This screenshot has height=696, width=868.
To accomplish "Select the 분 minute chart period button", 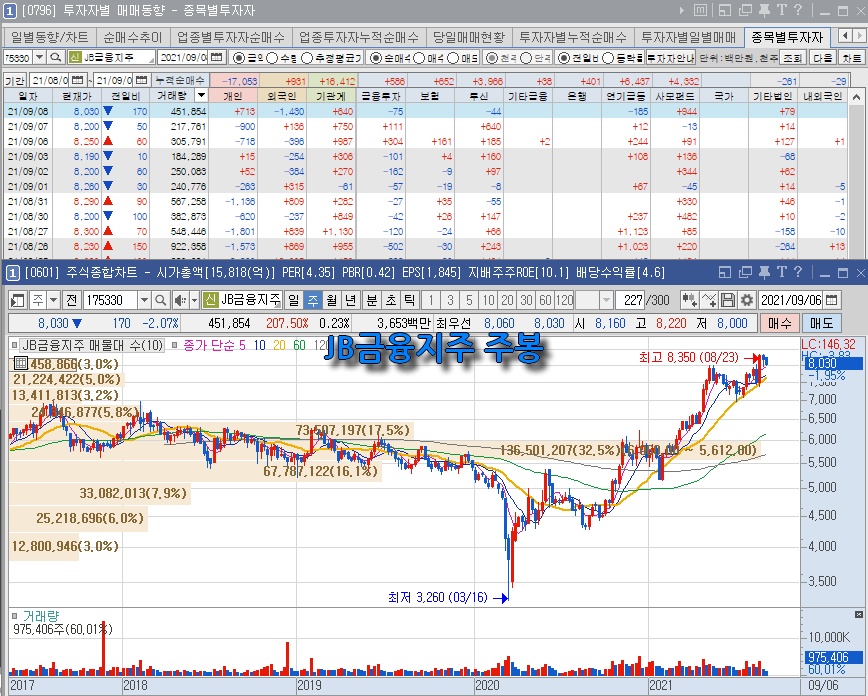I will click(x=372, y=301).
